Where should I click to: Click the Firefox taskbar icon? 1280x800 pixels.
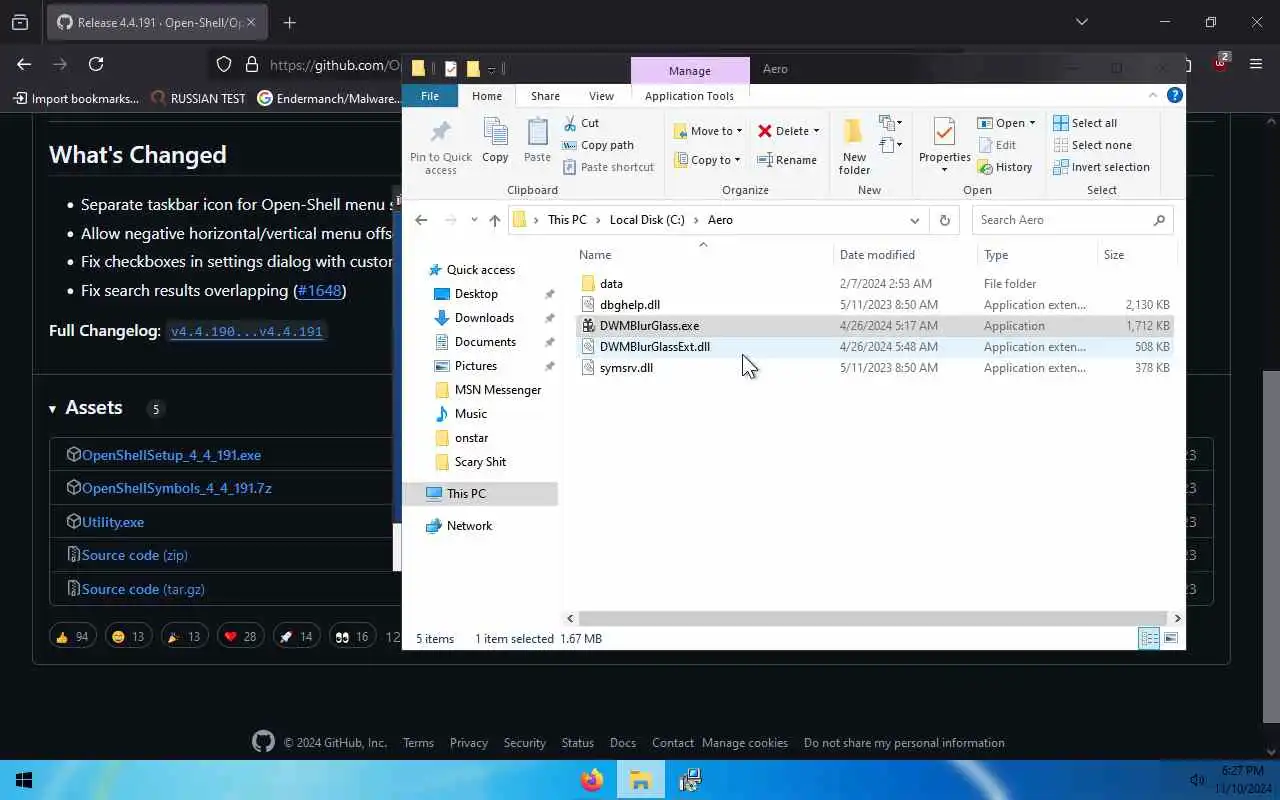tap(592, 780)
